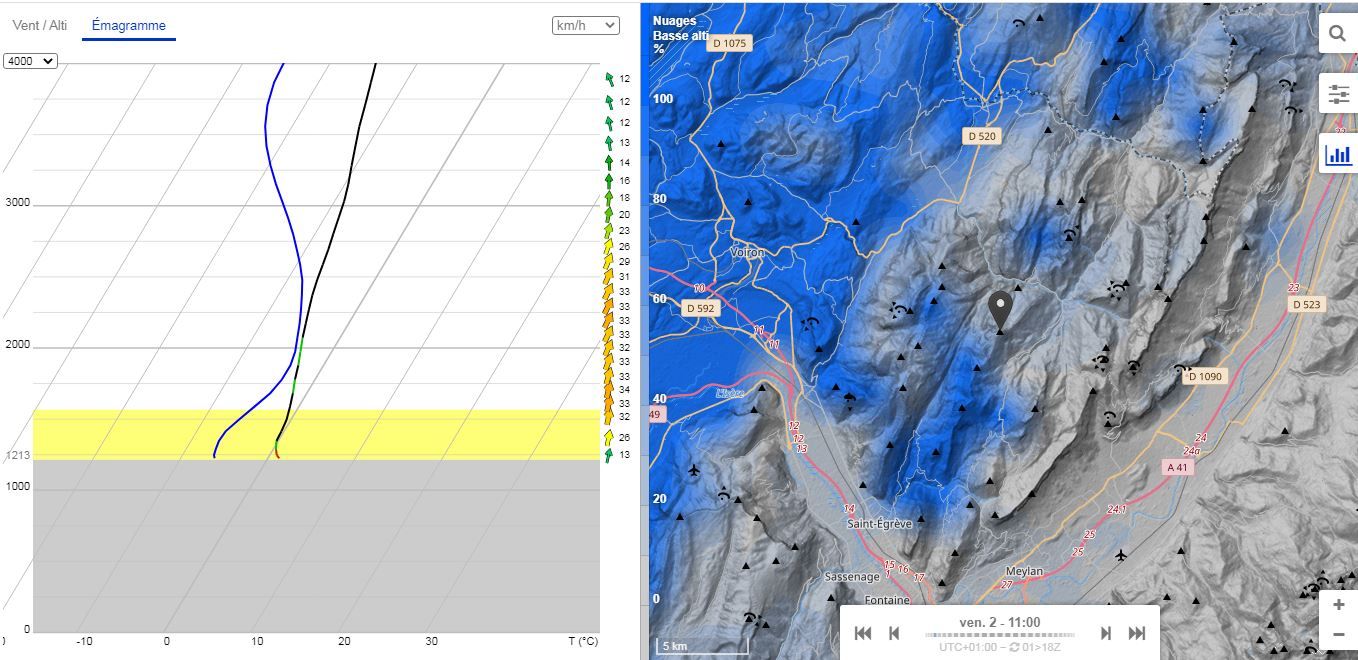Image resolution: width=1358 pixels, height=660 pixels.
Task: Click the dotted forecast time slider
Action: pos(1000,634)
